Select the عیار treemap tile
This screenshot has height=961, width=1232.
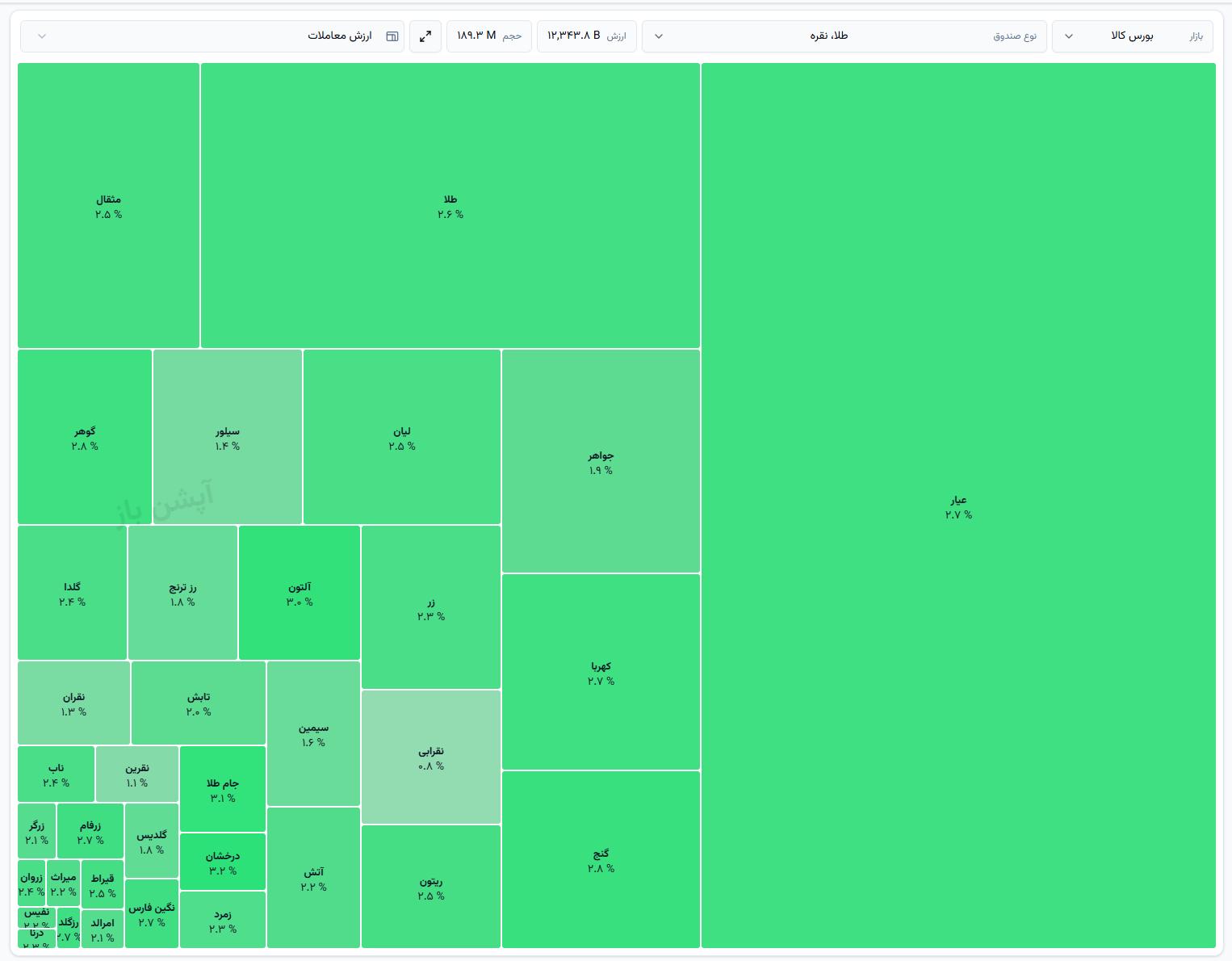click(958, 506)
